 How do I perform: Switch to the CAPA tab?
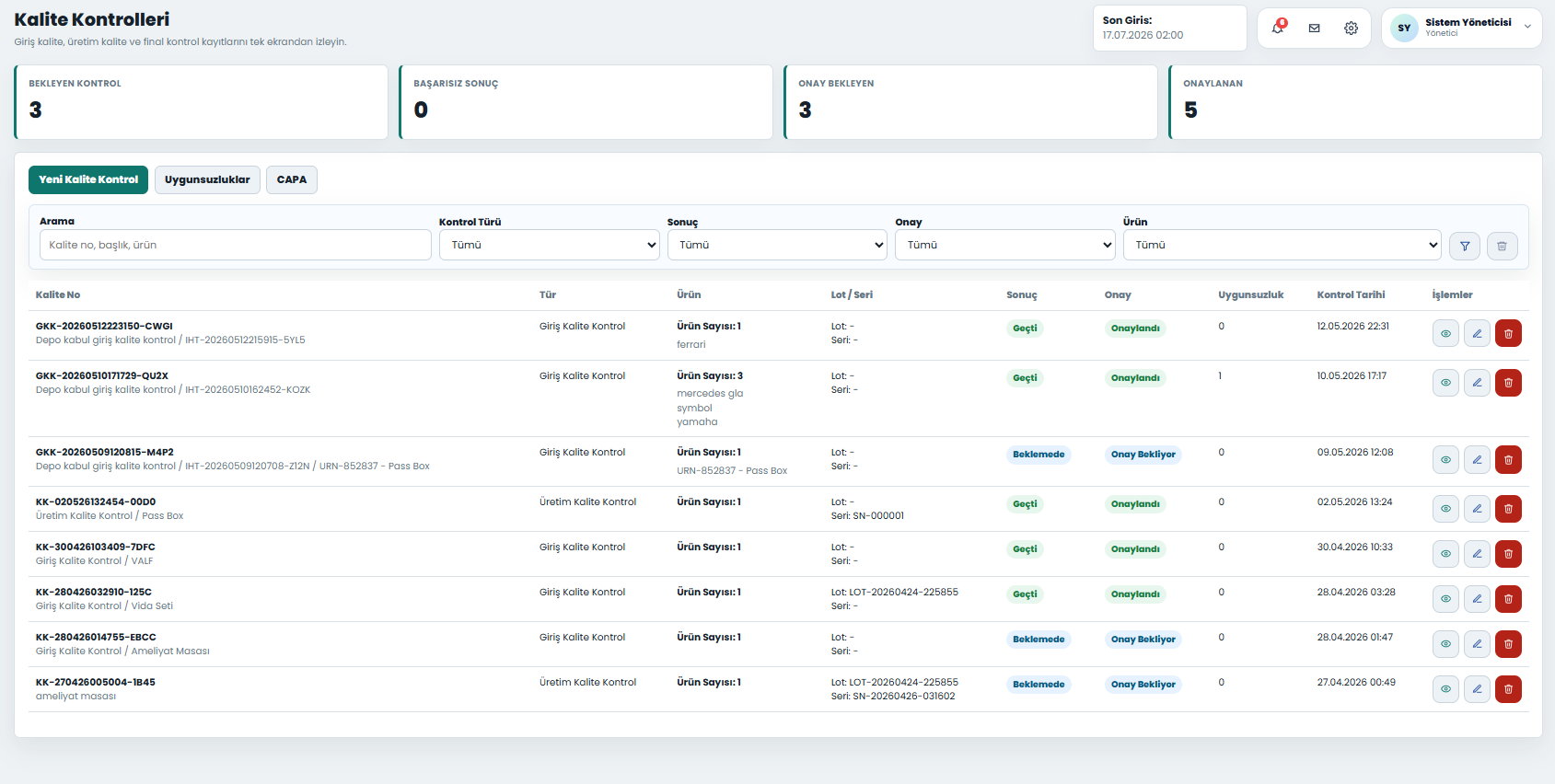click(292, 179)
